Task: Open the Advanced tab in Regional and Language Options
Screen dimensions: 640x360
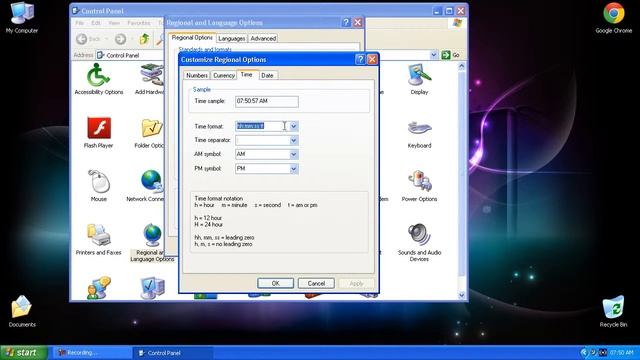Action: [263, 38]
